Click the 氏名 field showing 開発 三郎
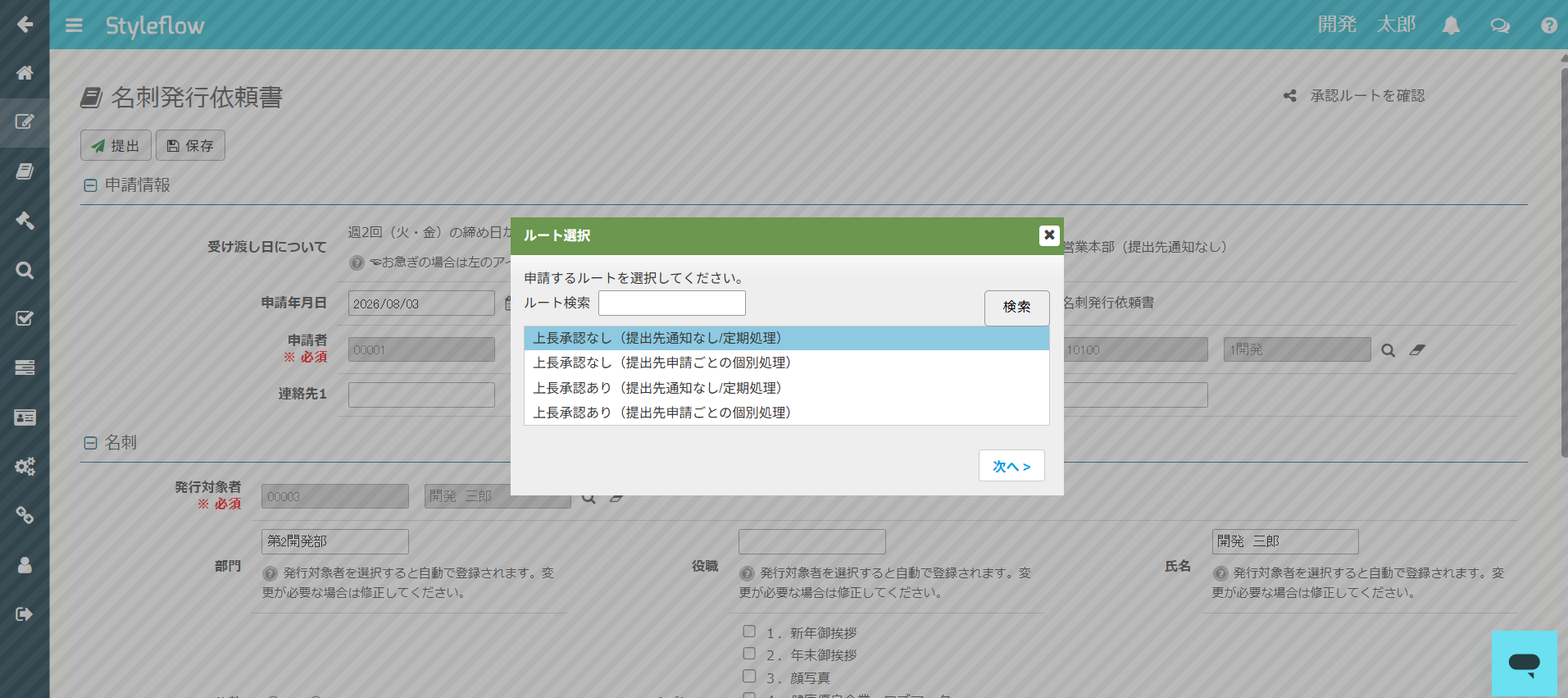Screen dimensions: 1568x698 (x=1285, y=541)
